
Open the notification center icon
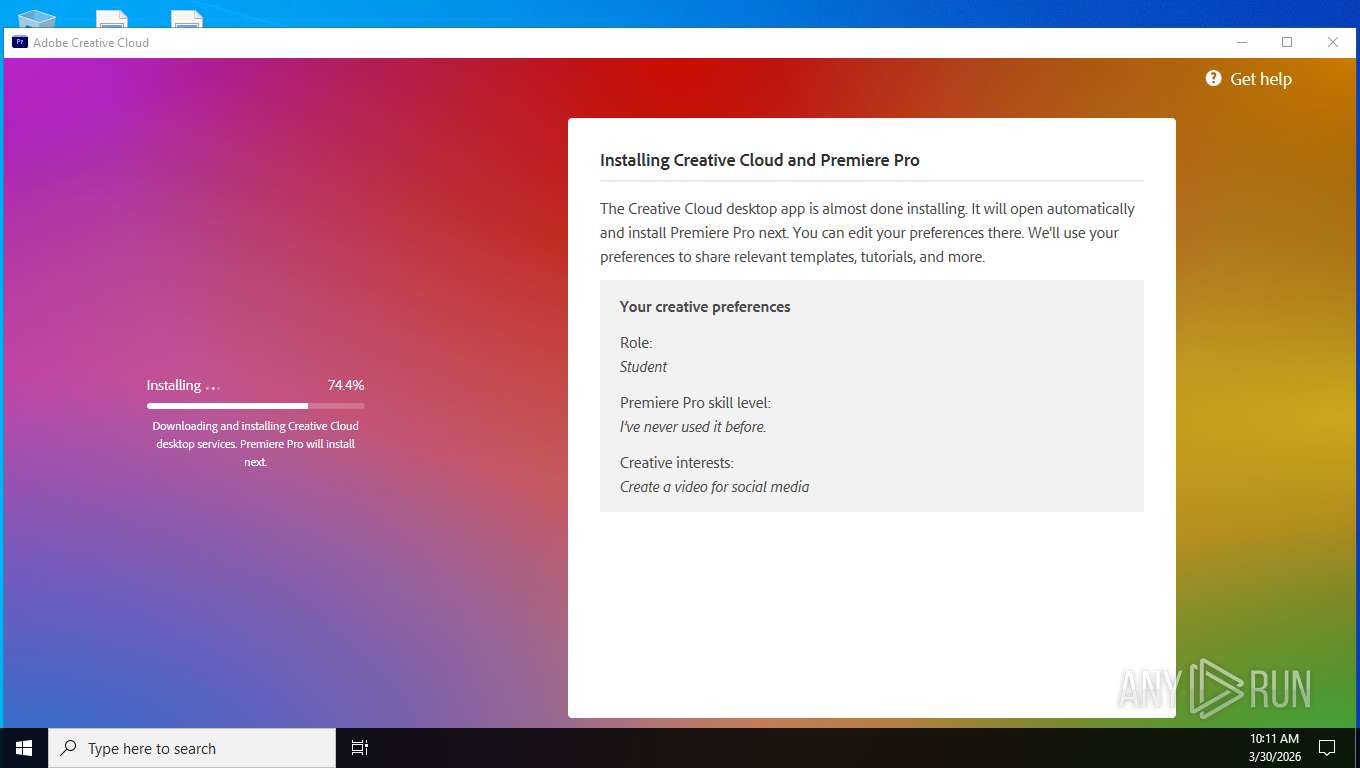tap(1327, 748)
